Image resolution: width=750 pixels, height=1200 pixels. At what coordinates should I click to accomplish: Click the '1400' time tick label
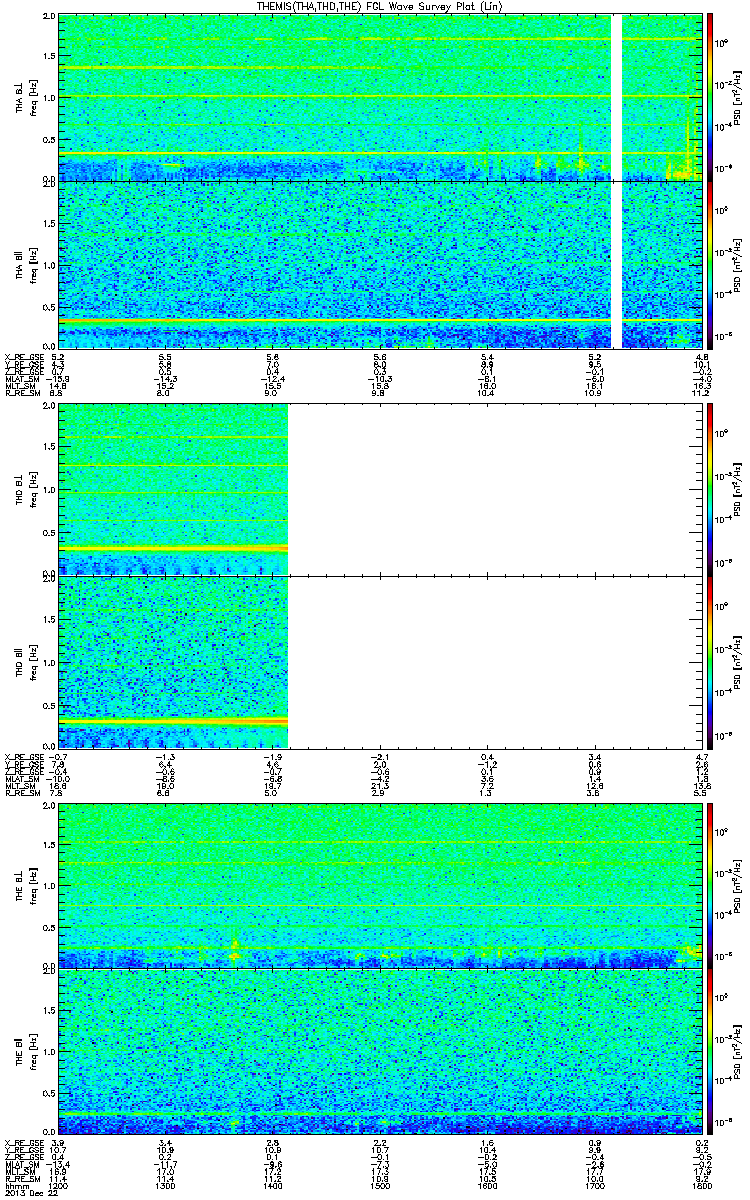272,1186
